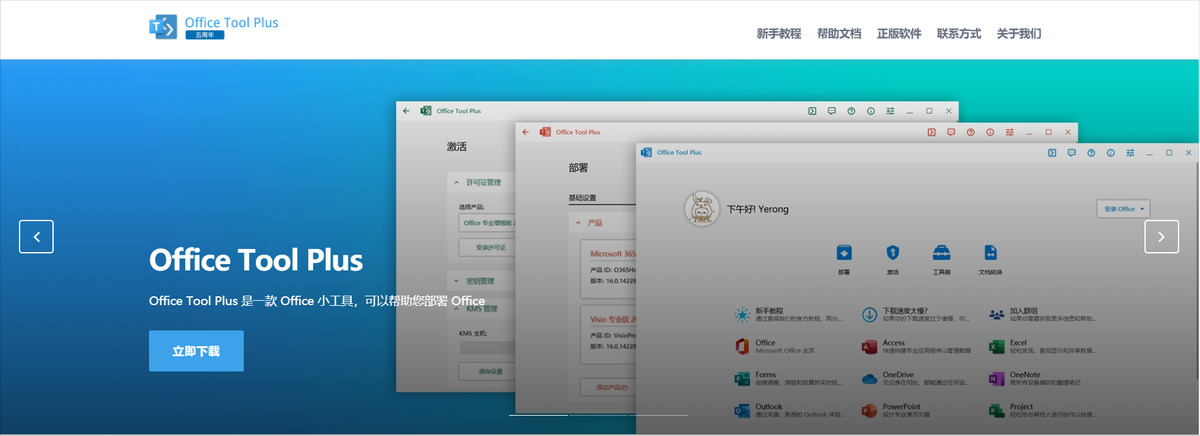Open the 安装 Office dropdown in front window
The height and width of the screenshot is (436, 1200).
coord(1124,209)
